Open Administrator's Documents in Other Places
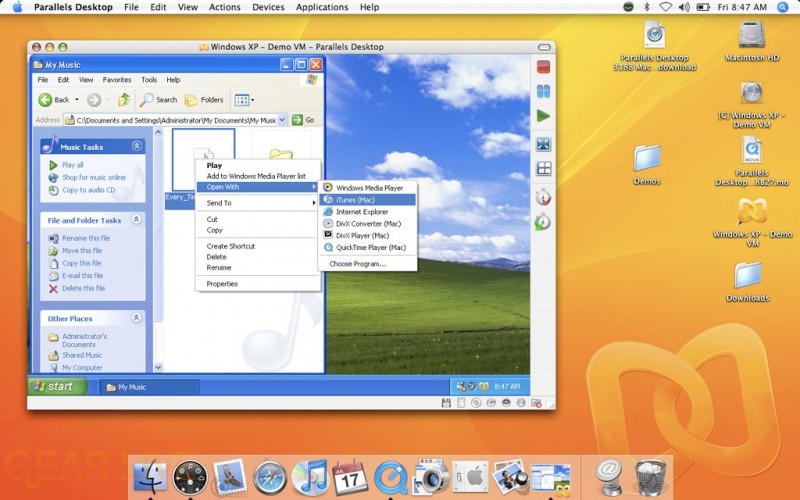Screen dimensions: 800x500 (x=84, y=340)
